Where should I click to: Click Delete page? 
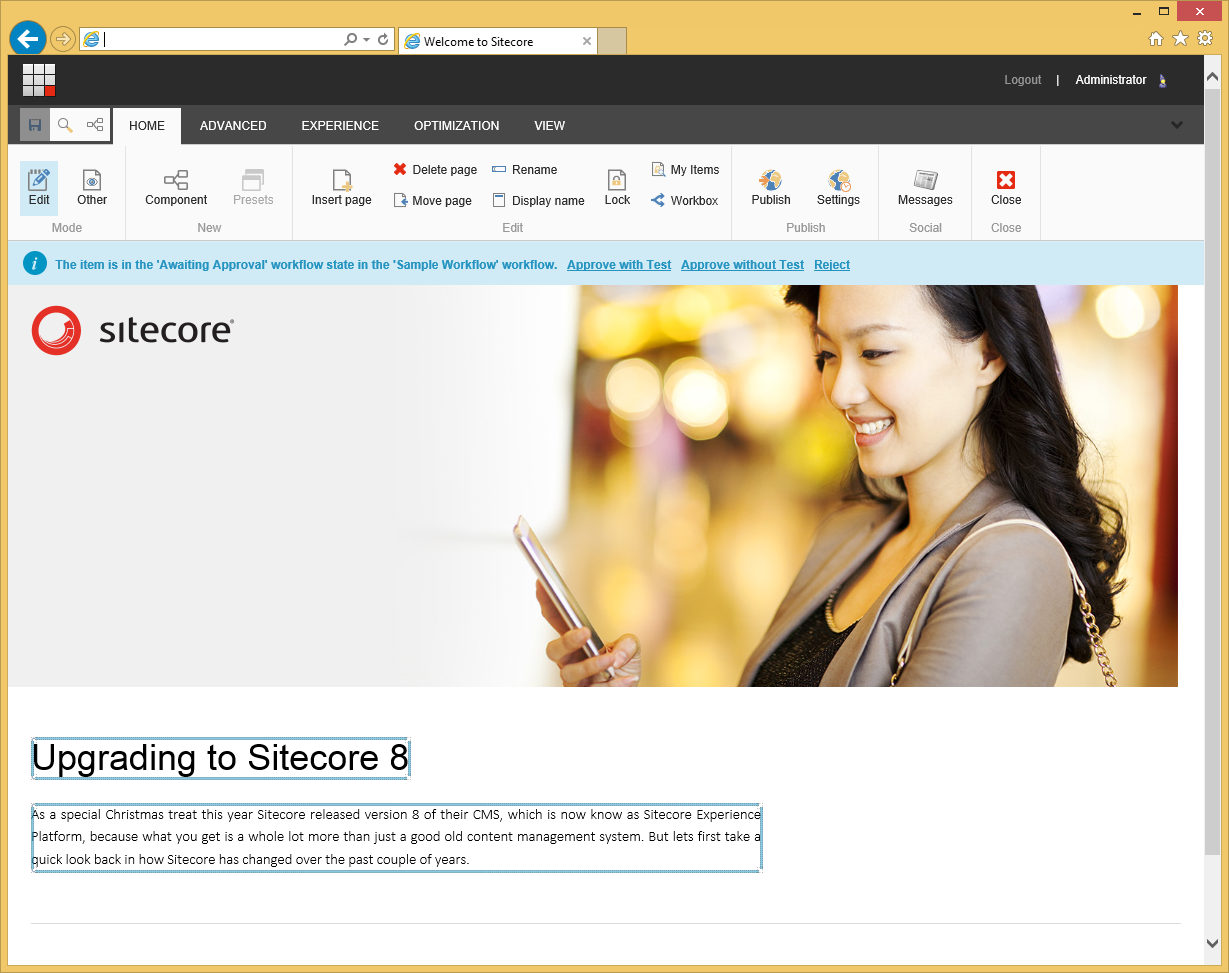[x=435, y=170]
